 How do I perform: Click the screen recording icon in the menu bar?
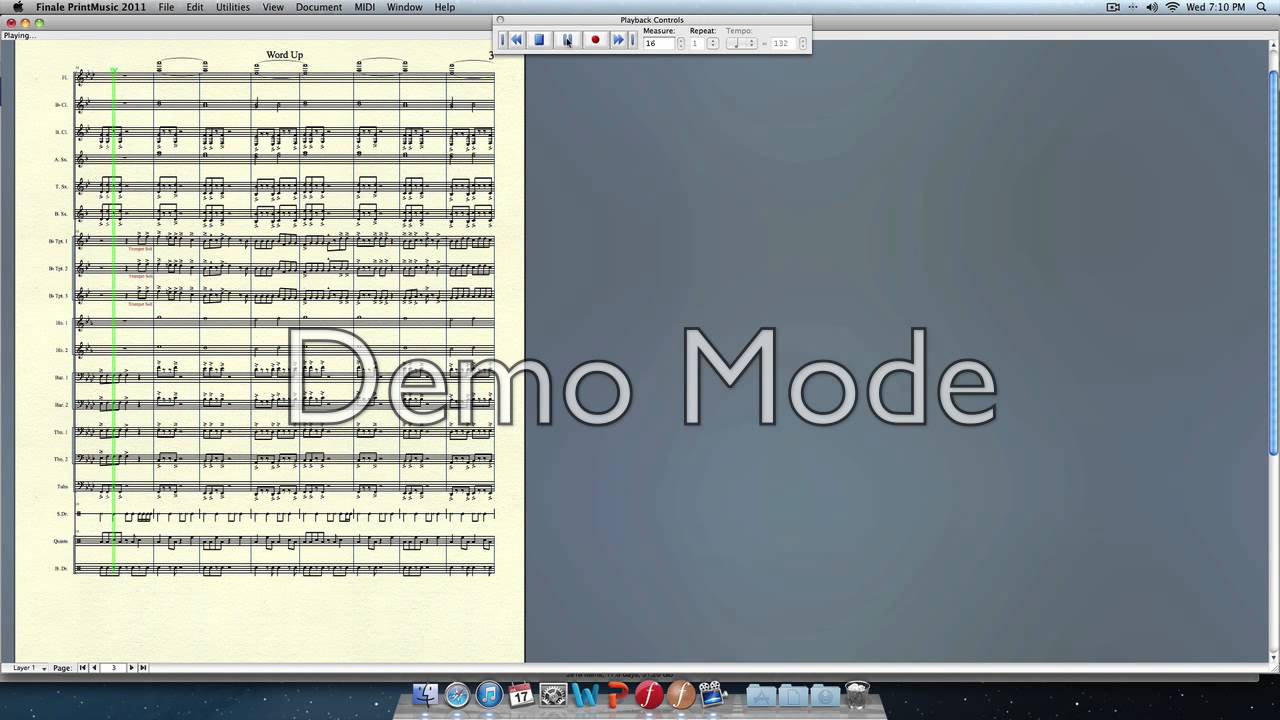pyautogui.click(x=1113, y=7)
